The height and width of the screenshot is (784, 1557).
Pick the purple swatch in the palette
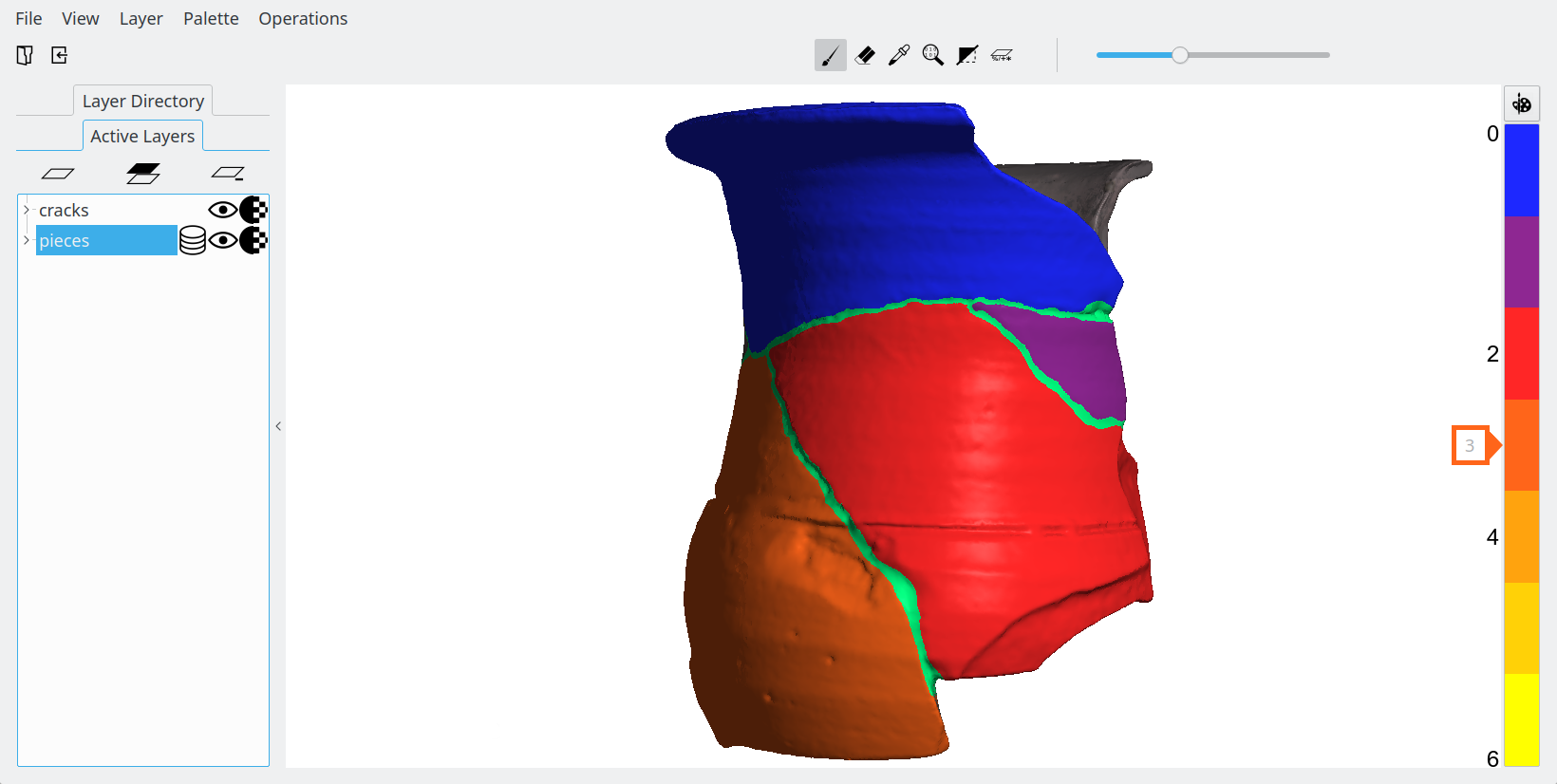tap(1521, 261)
